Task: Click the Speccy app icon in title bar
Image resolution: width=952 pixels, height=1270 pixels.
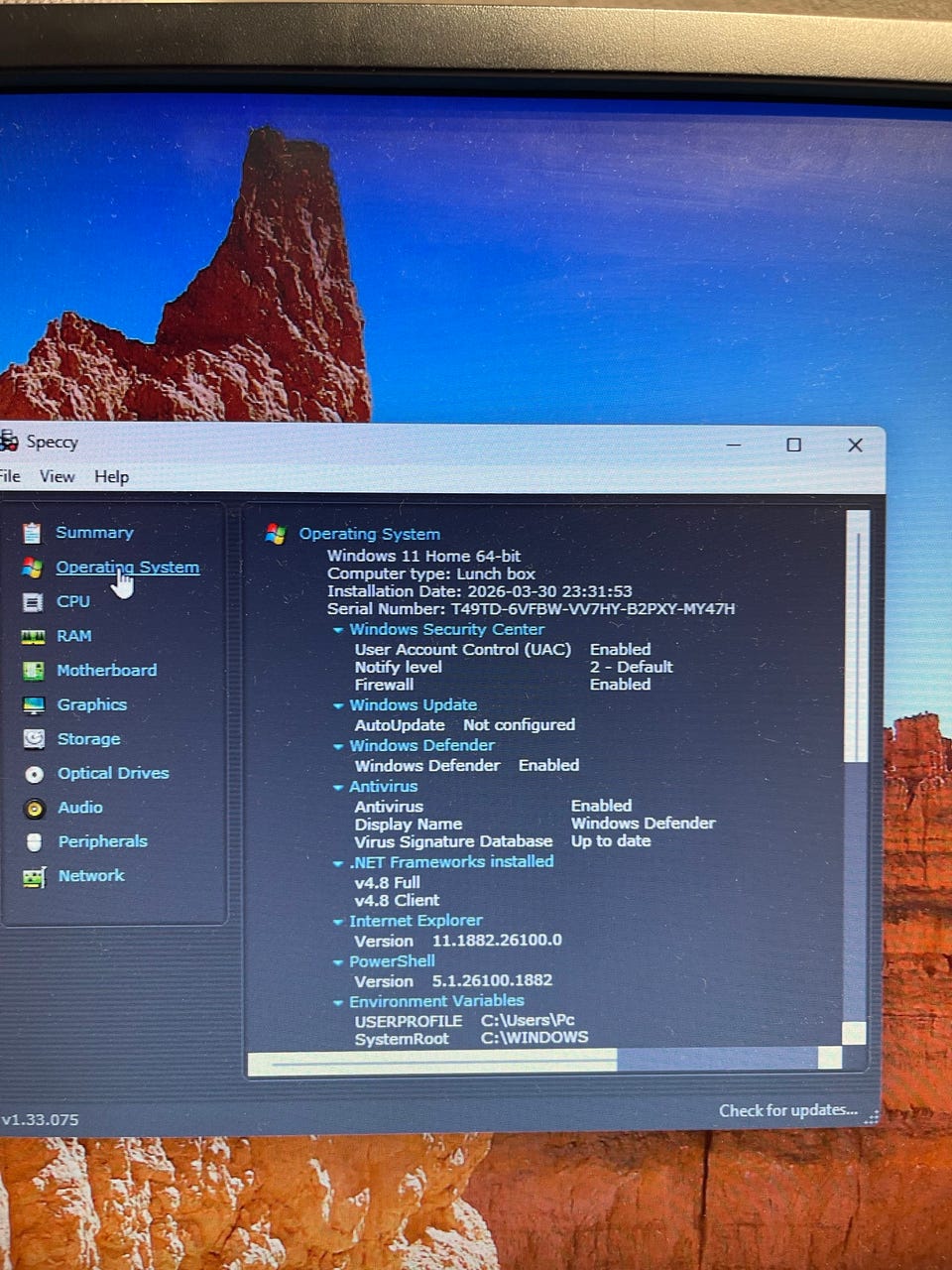Action: coord(9,441)
